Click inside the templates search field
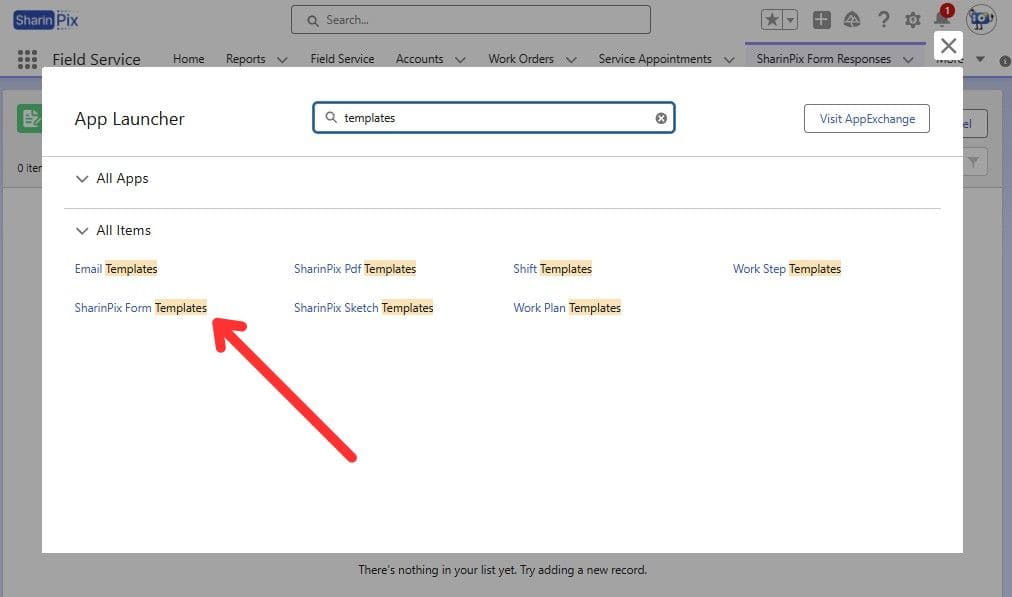 pyautogui.click(x=490, y=118)
